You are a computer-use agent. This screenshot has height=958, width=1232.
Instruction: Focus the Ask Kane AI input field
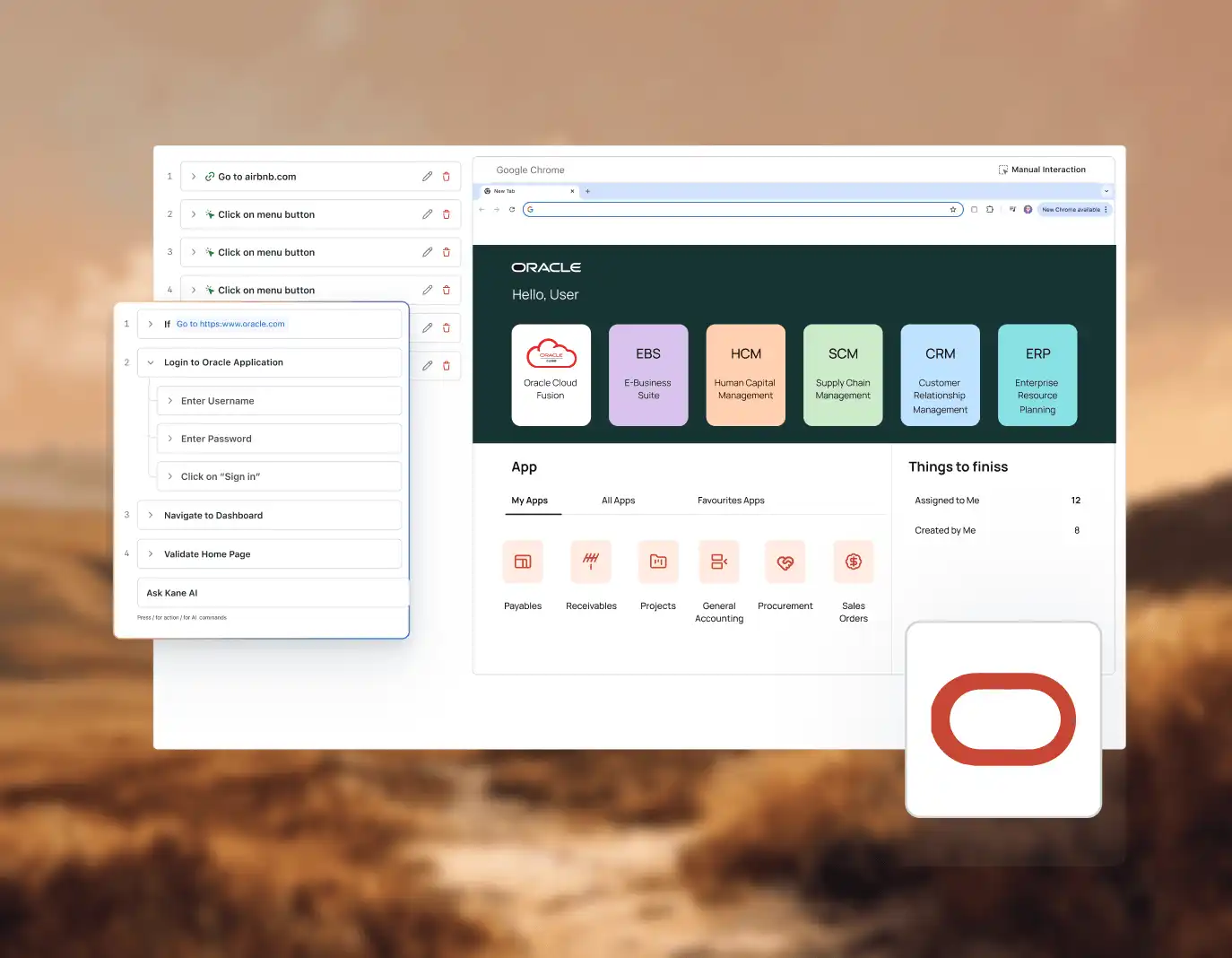click(273, 593)
